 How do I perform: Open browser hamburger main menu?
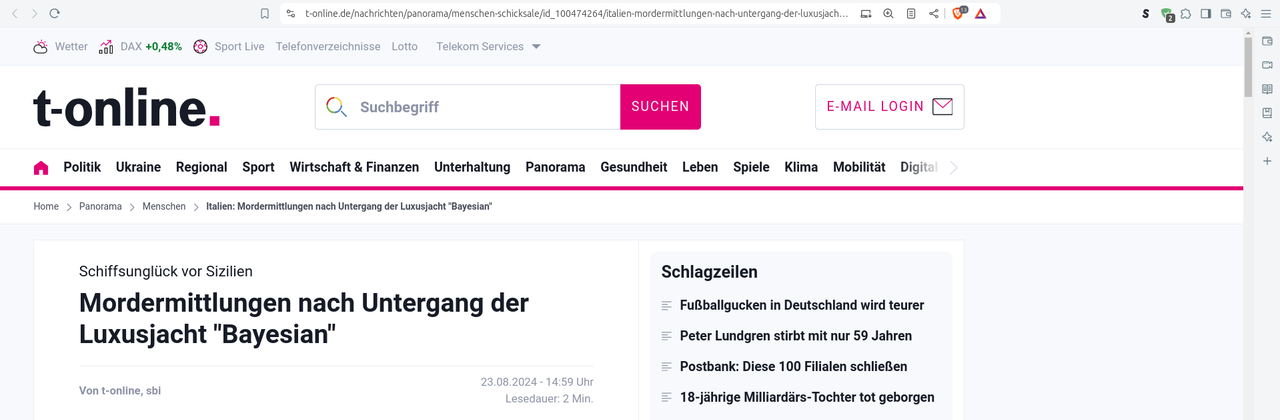[x=1266, y=13]
